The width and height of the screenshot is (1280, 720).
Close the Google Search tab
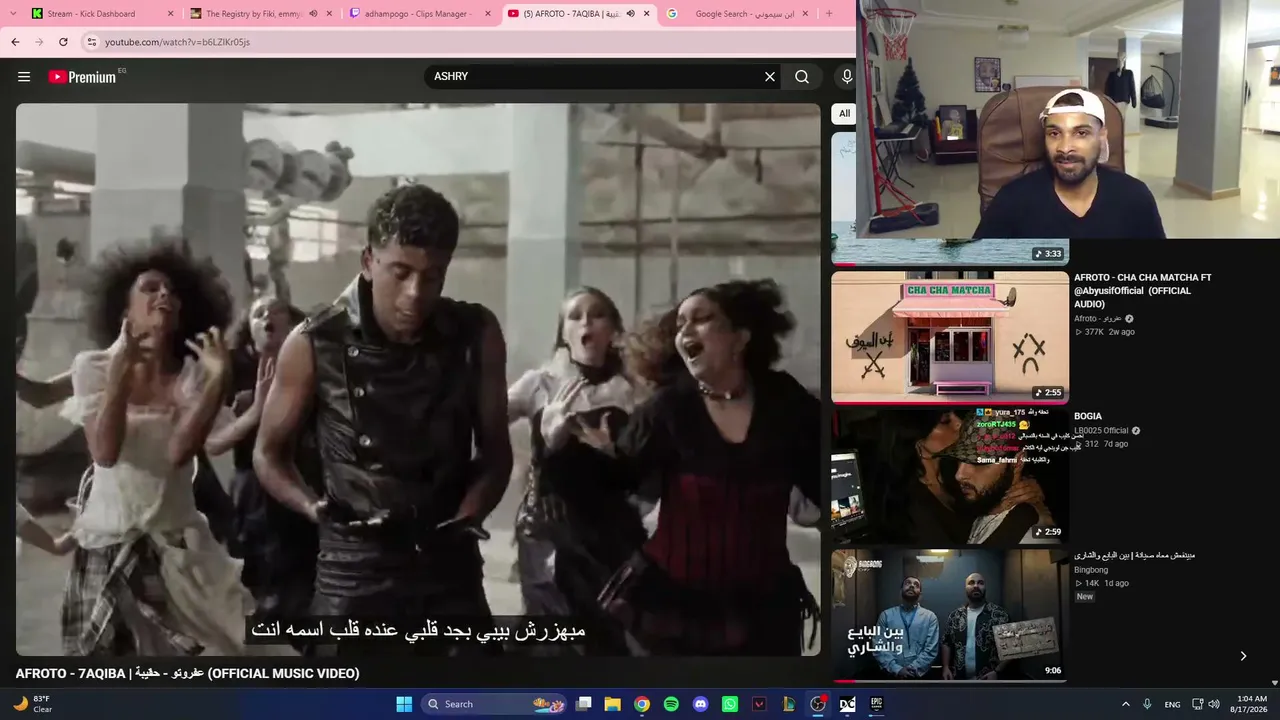[x=806, y=14]
